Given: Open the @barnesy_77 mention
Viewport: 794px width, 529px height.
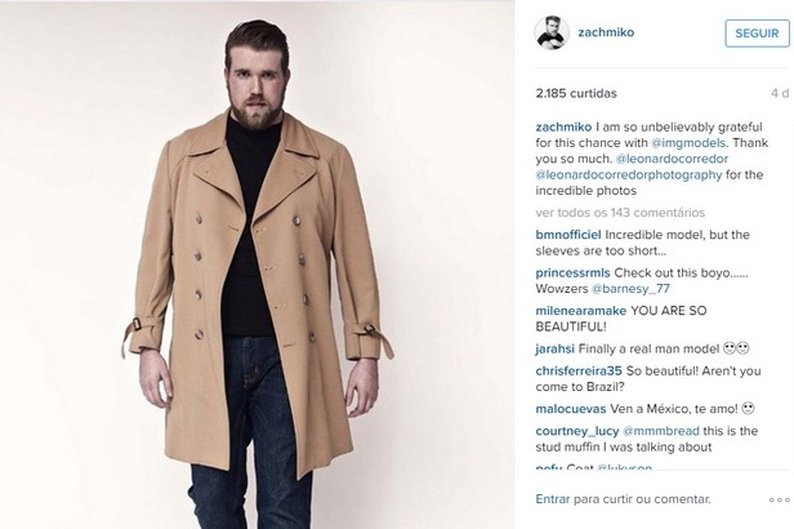Looking at the screenshot, I should [x=630, y=289].
